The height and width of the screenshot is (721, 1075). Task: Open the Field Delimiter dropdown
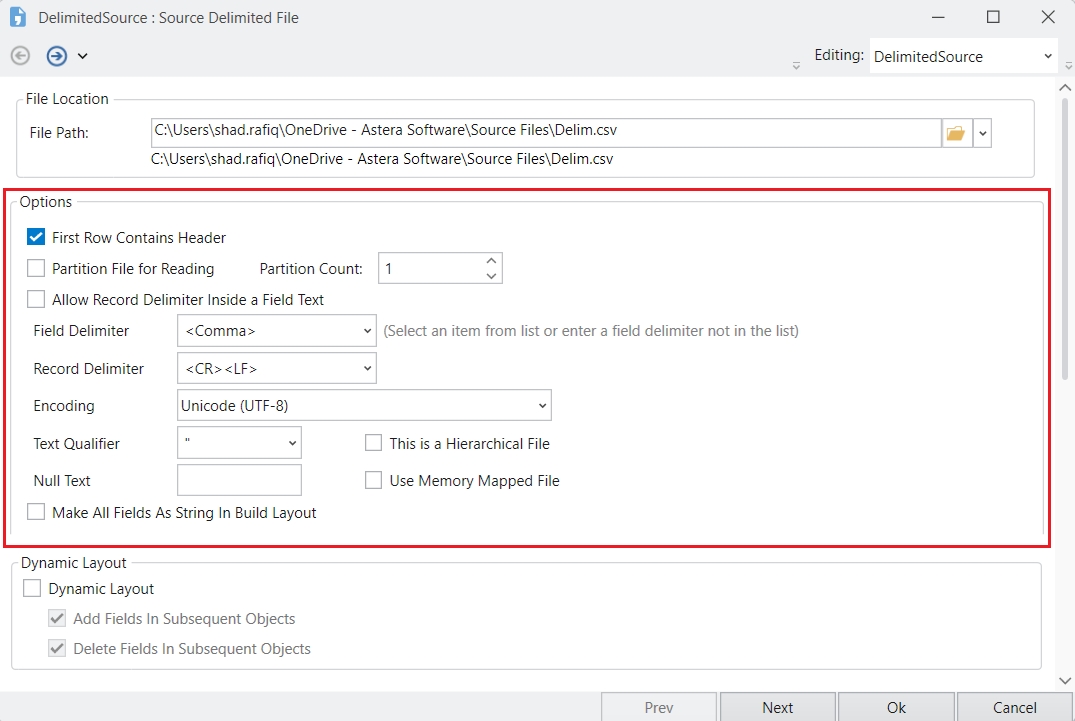pyautogui.click(x=367, y=331)
